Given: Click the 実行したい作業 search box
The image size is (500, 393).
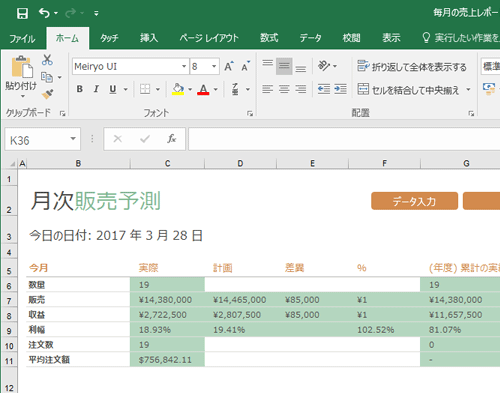Looking at the screenshot, I should [x=460, y=38].
